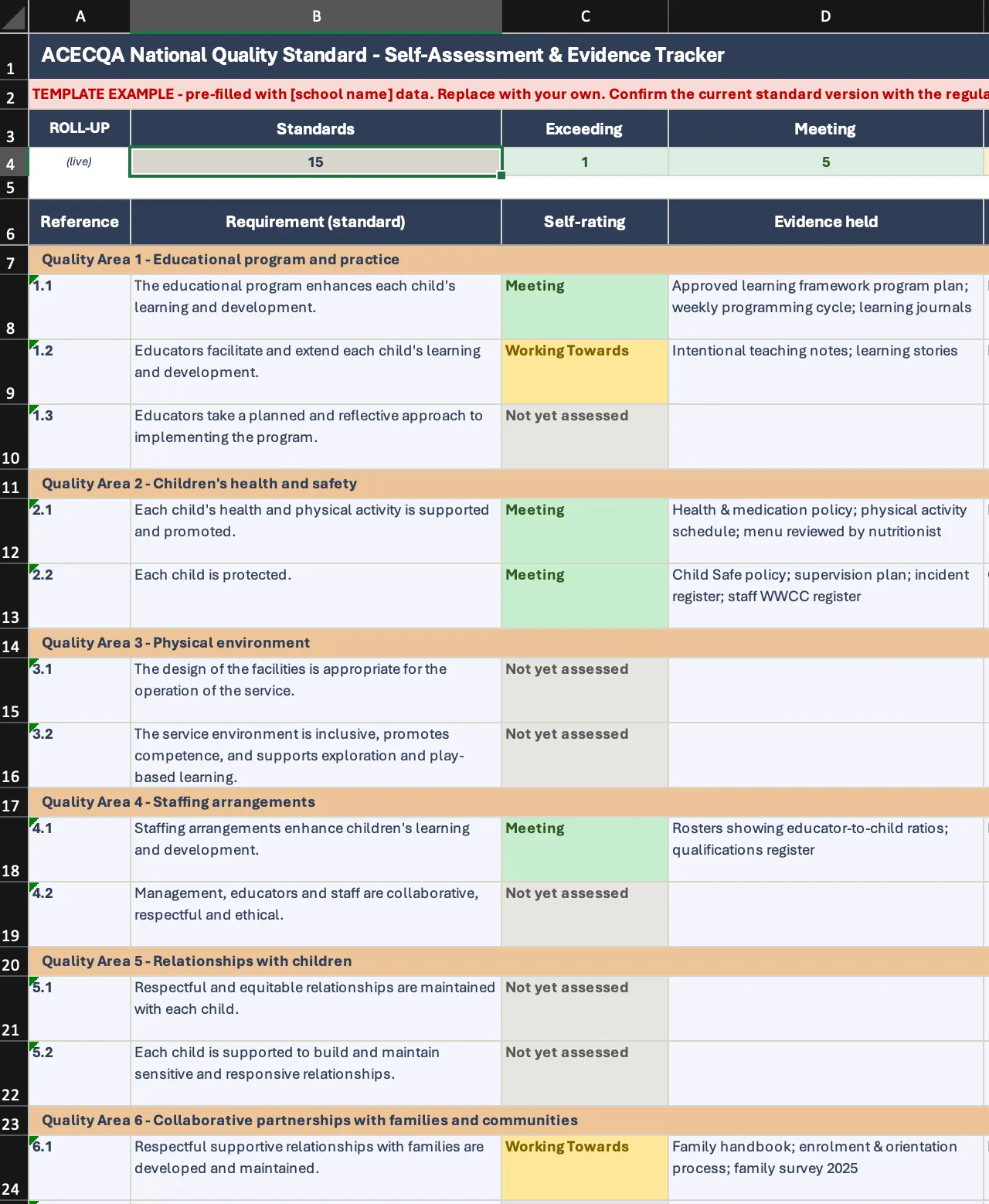Click requirement 'Each child is protected.'
The height and width of the screenshot is (1204, 989).
316,596
